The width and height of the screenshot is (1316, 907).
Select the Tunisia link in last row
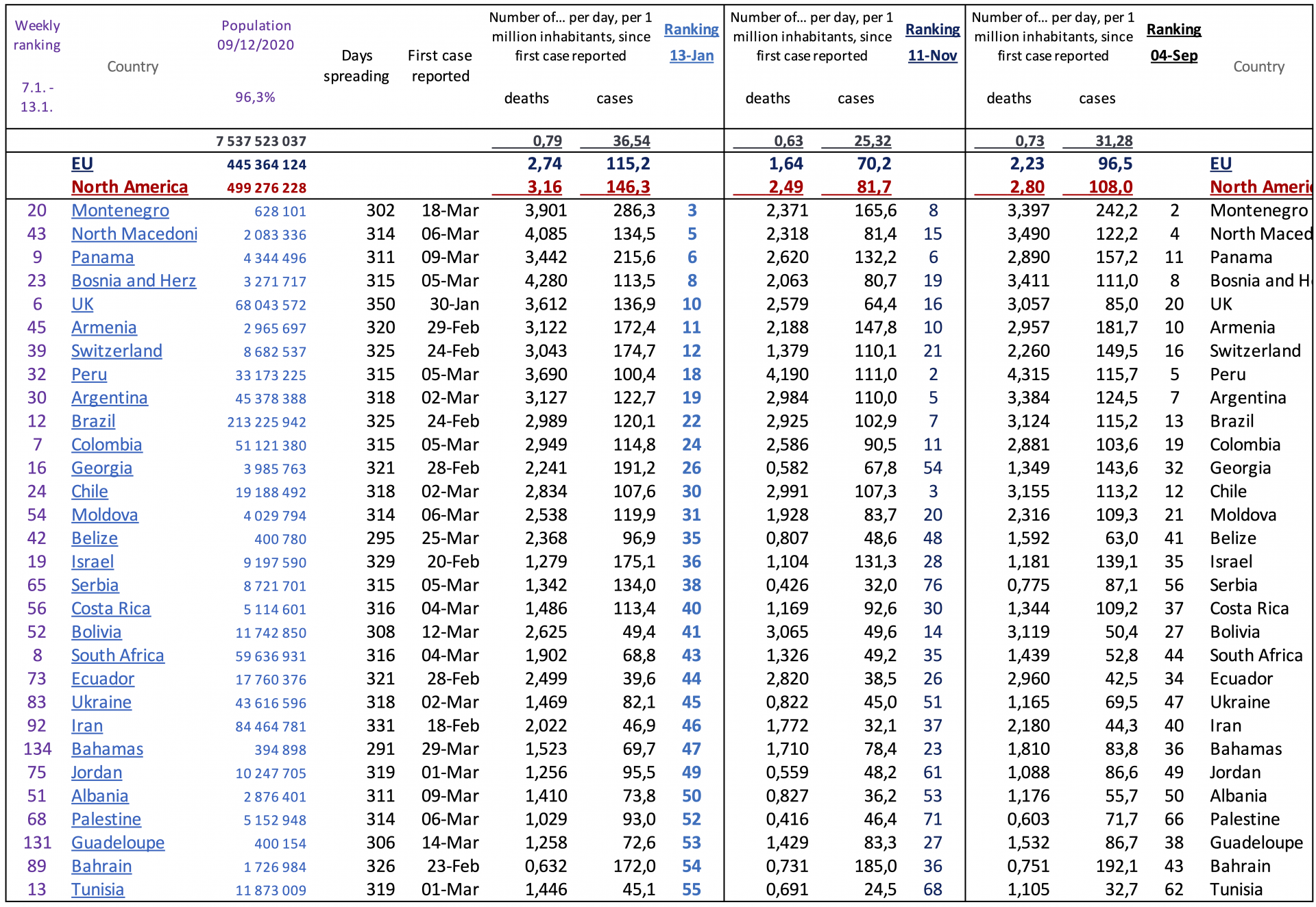(x=97, y=889)
